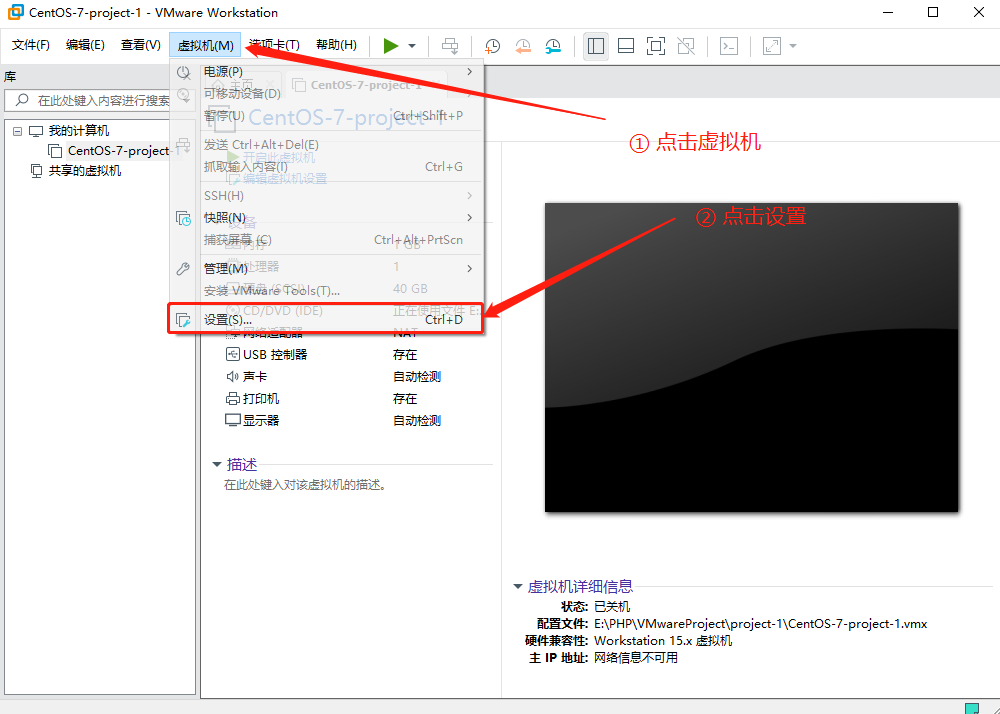Click the stretch guest display icon

(x=772, y=46)
